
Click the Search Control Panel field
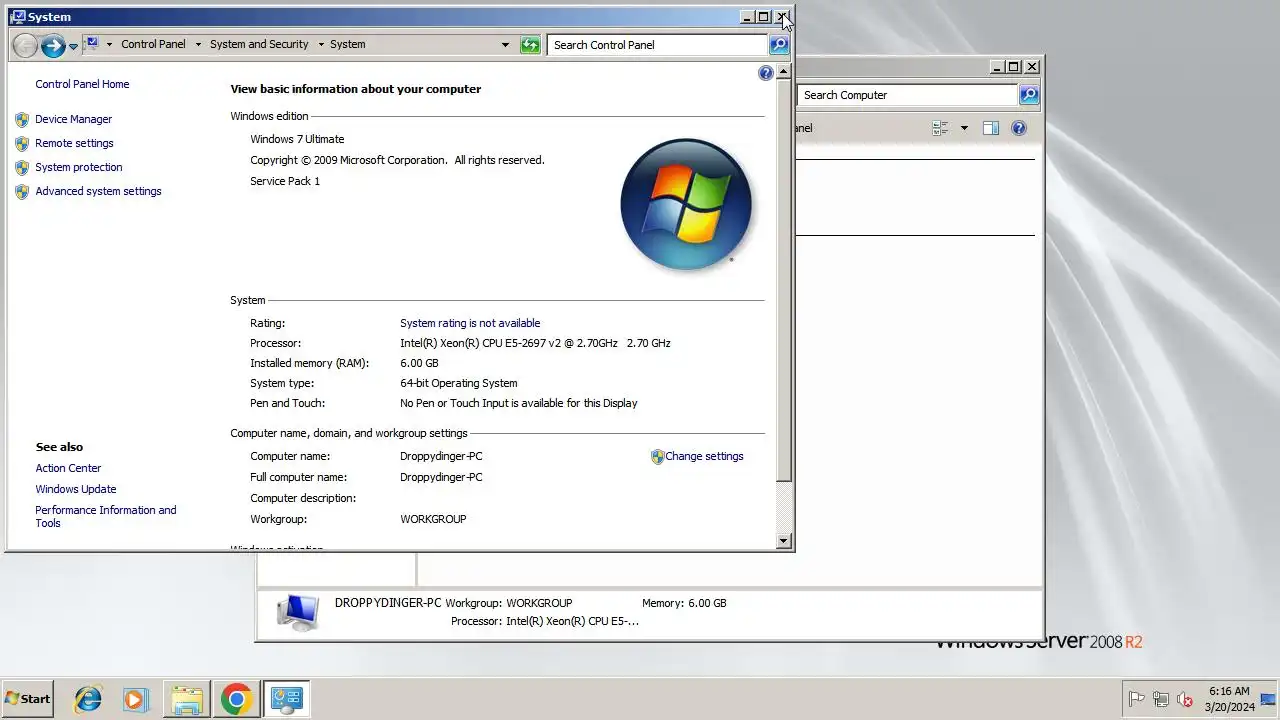657,45
